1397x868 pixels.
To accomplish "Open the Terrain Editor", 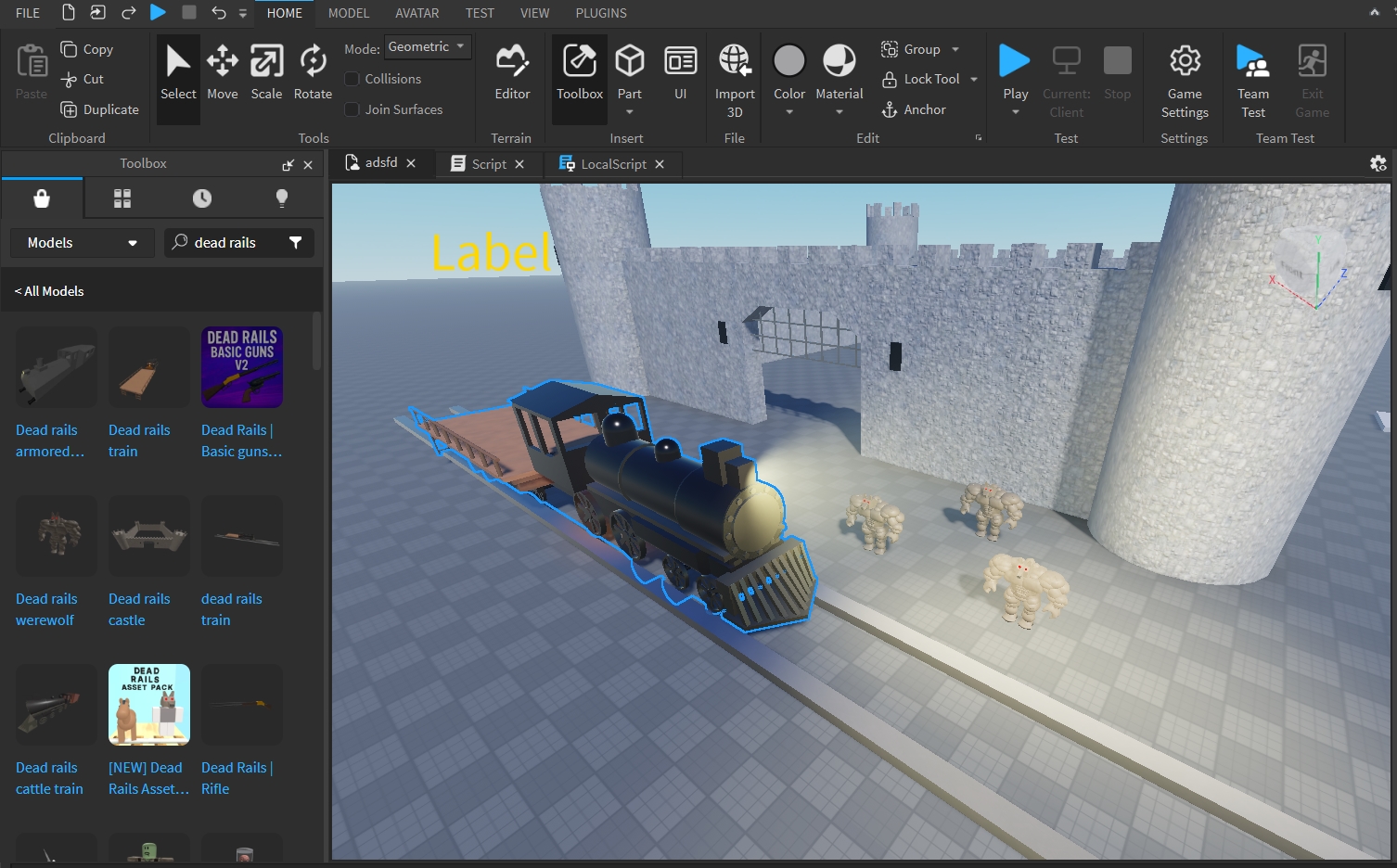I will point(512,73).
